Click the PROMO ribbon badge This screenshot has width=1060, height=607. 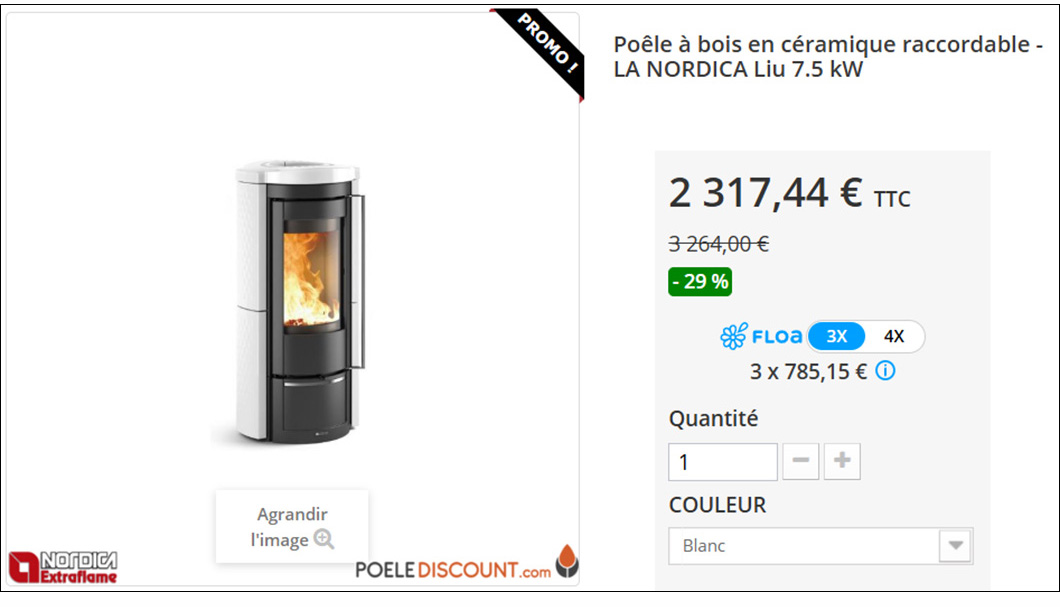[x=543, y=49]
